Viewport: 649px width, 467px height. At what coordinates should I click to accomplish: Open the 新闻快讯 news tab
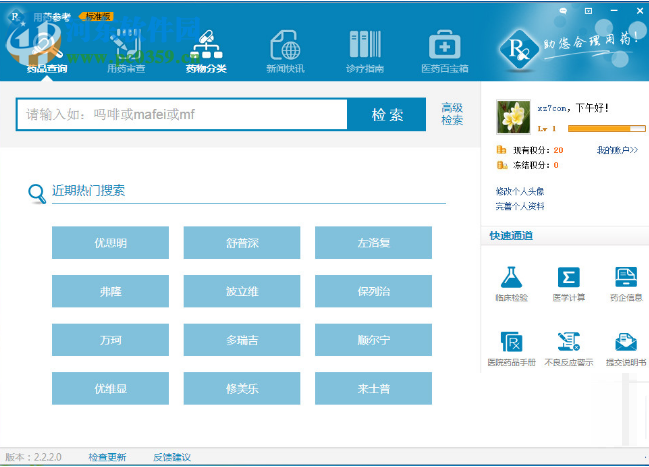click(x=285, y=52)
